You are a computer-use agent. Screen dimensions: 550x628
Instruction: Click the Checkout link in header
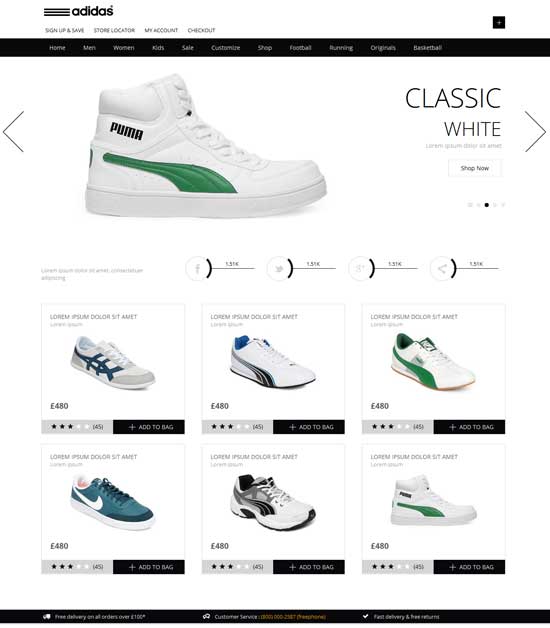(201, 30)
